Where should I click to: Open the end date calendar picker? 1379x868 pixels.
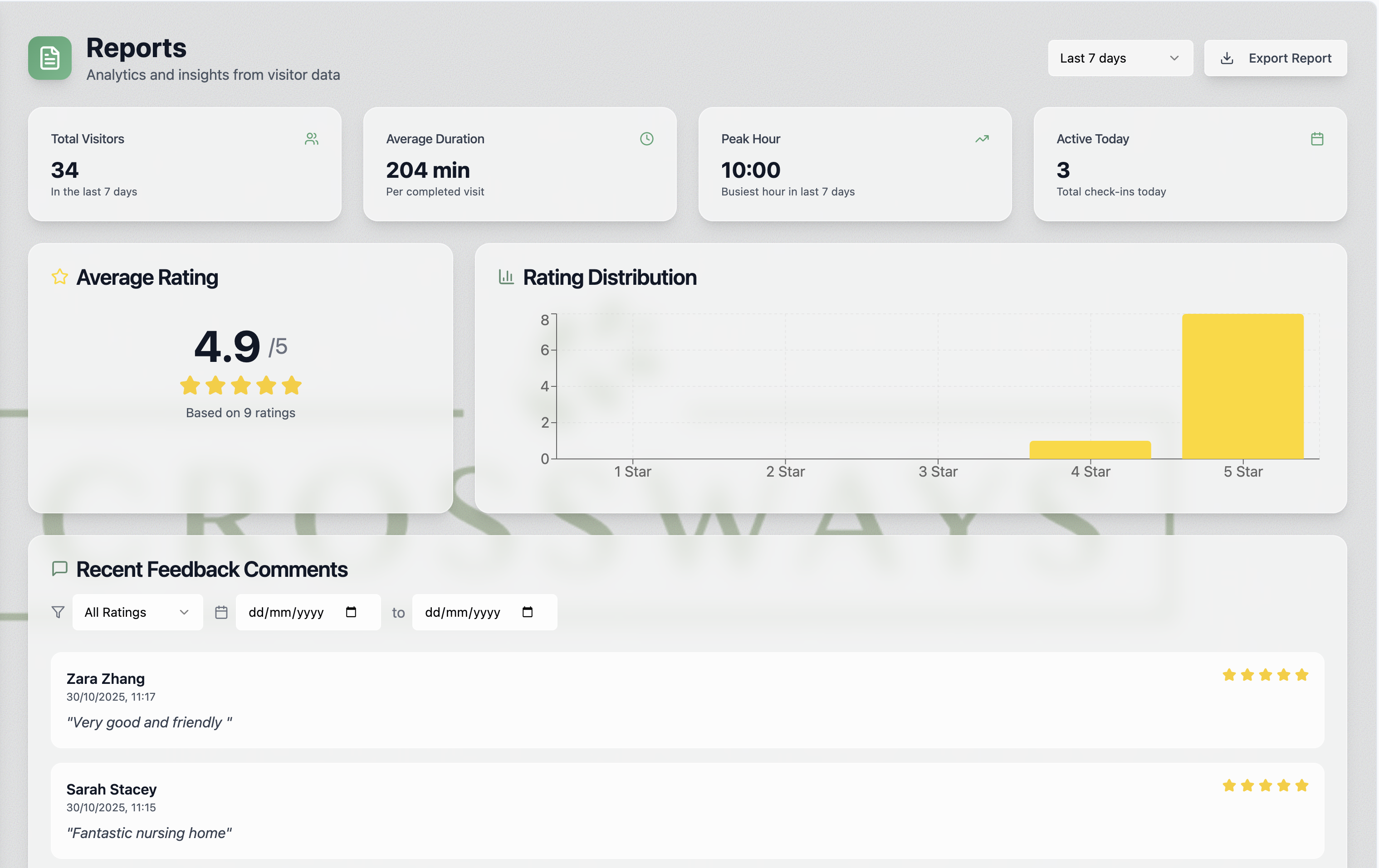pos(528,612)
